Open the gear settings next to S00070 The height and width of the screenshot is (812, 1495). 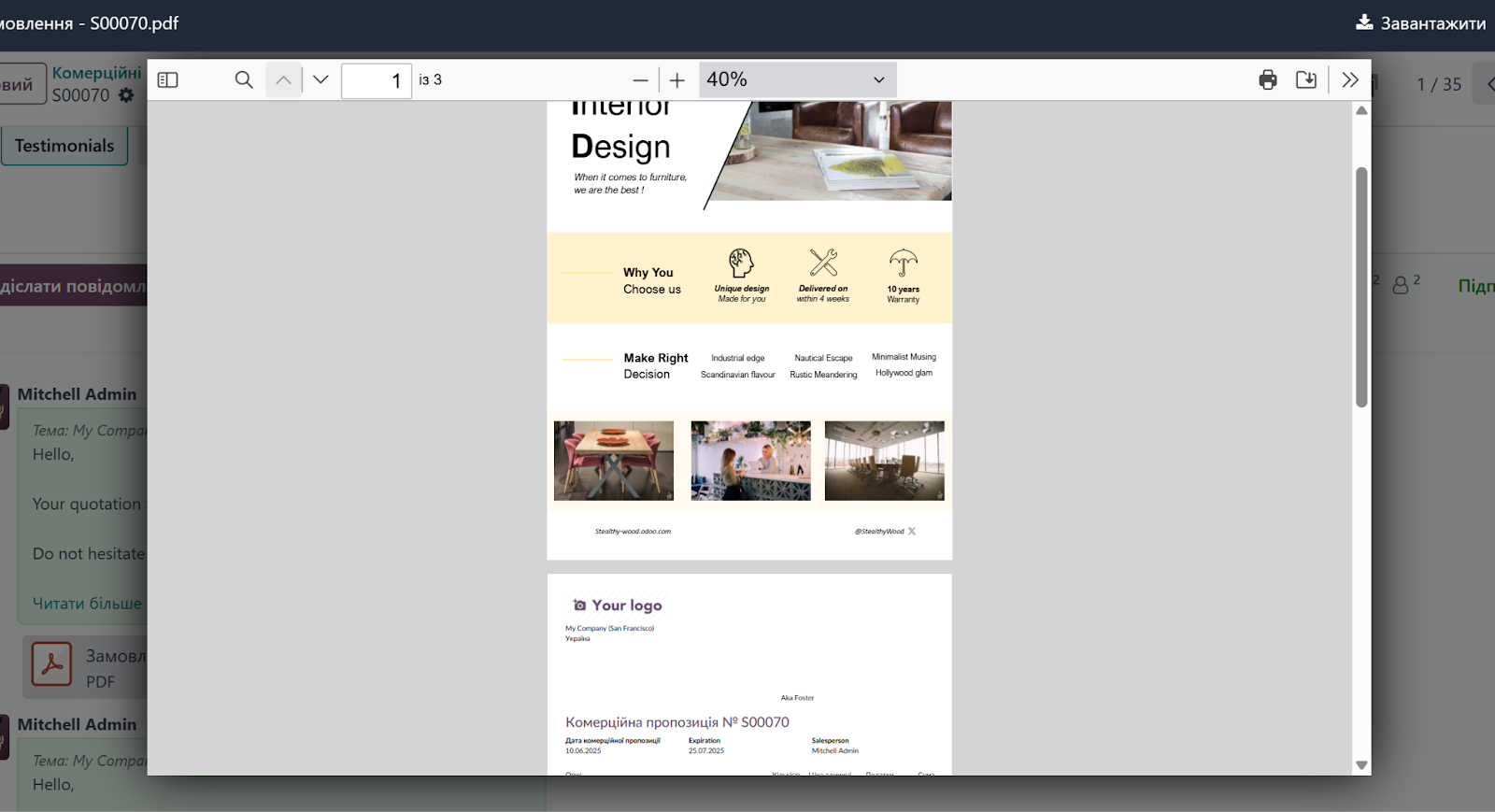pos(126,95)
